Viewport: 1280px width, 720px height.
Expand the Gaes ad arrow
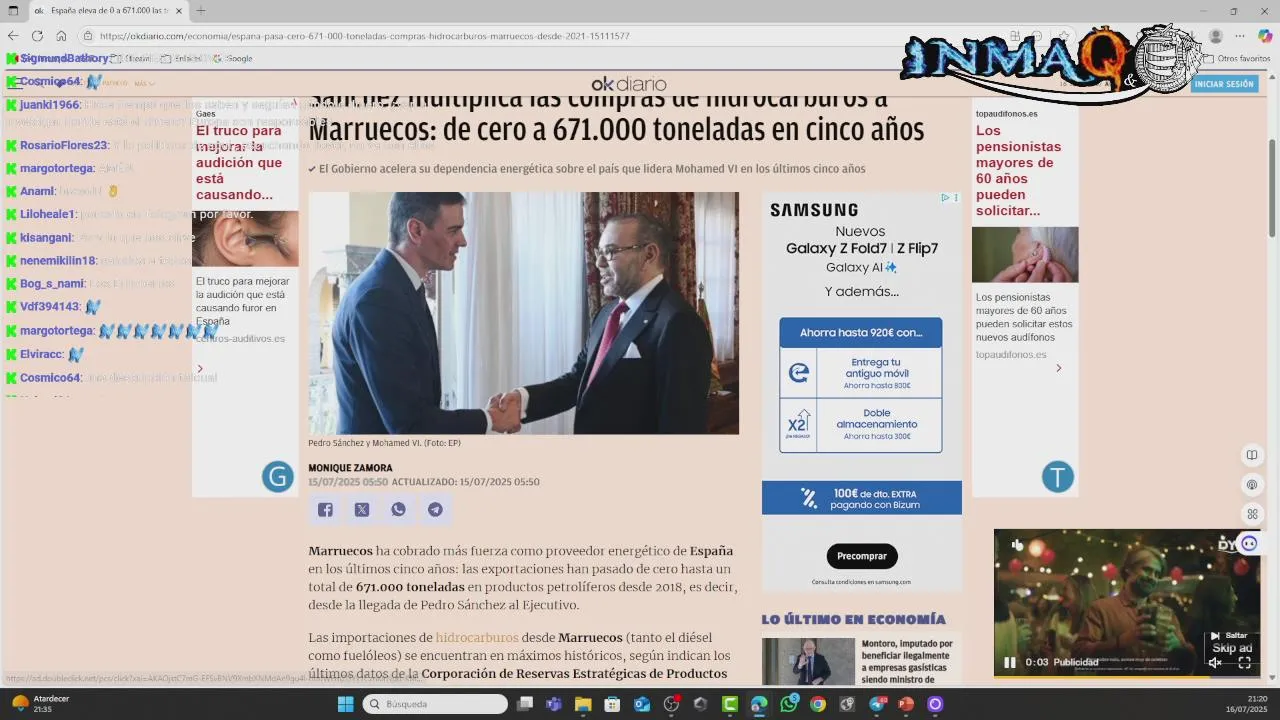click(200, 369)
